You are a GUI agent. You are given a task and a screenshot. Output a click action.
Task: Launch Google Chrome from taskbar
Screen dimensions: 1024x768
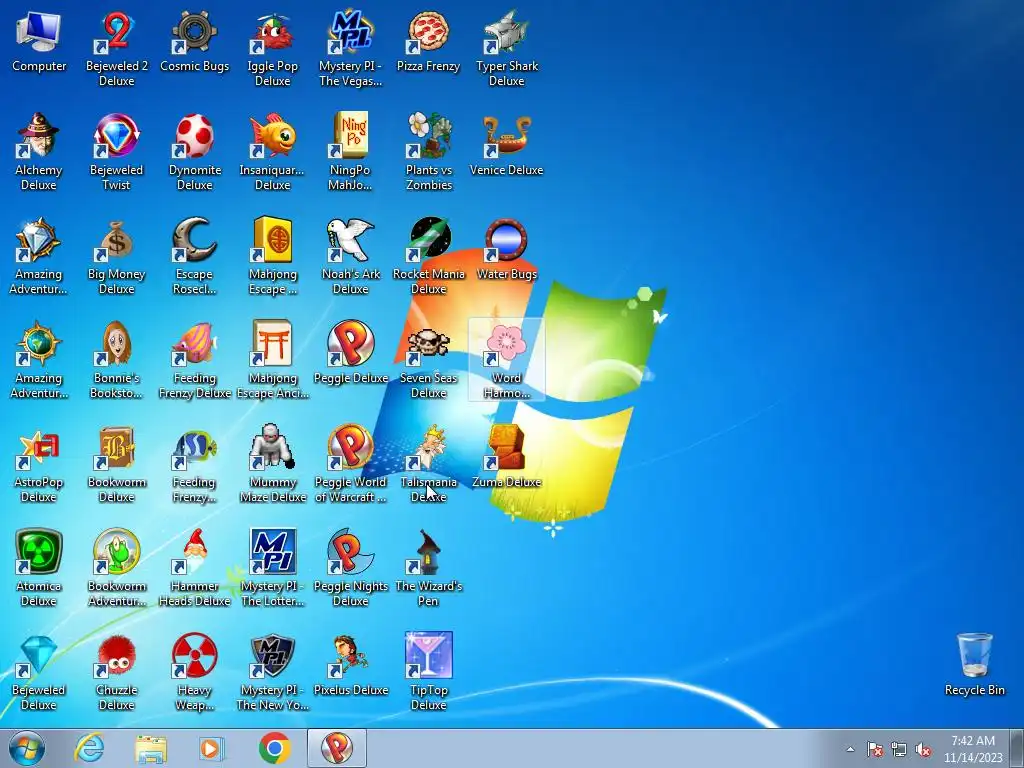[274, 748]
